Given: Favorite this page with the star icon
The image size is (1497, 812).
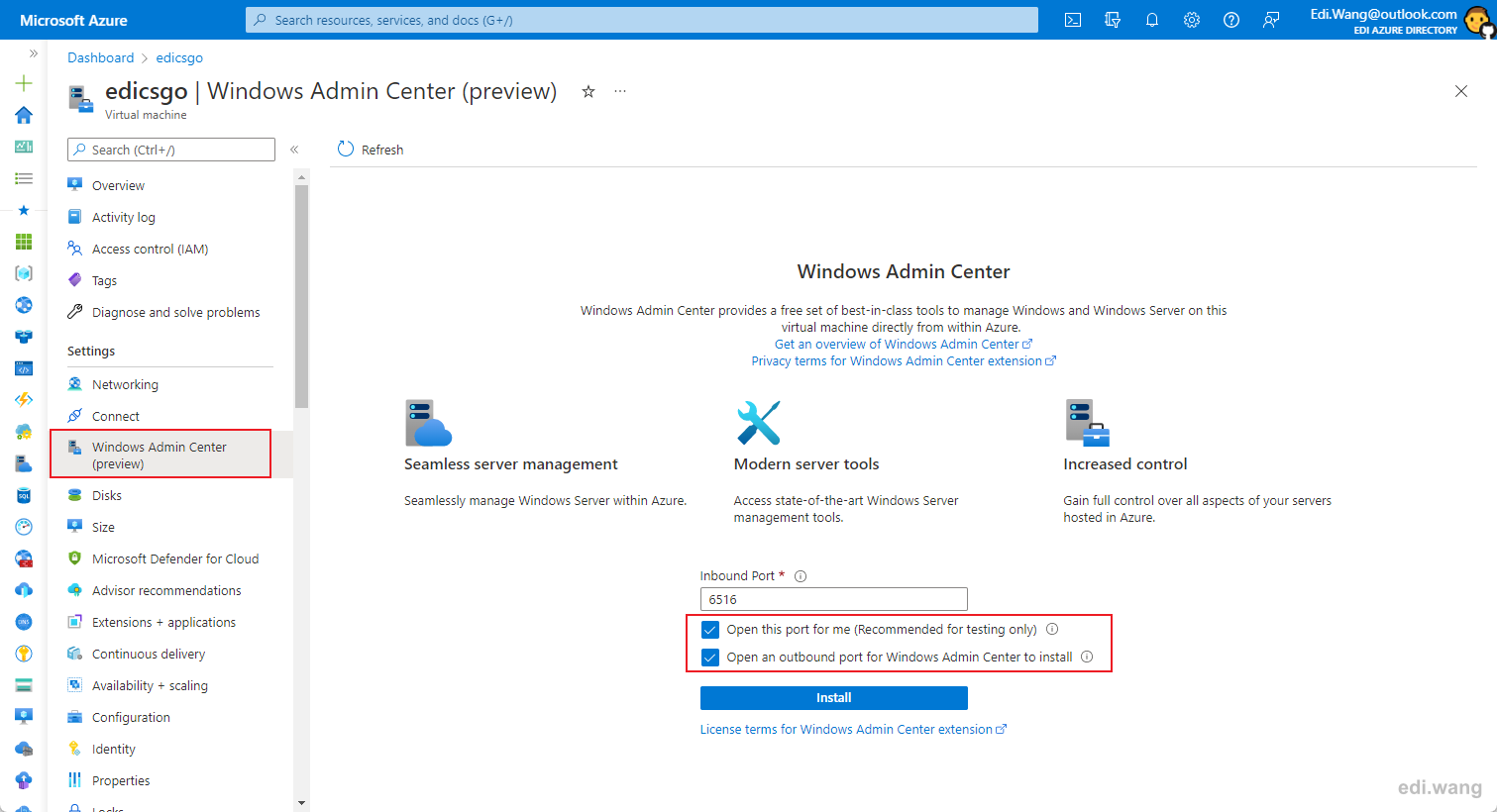Looking at the screenshot, I should coord(588,91).
